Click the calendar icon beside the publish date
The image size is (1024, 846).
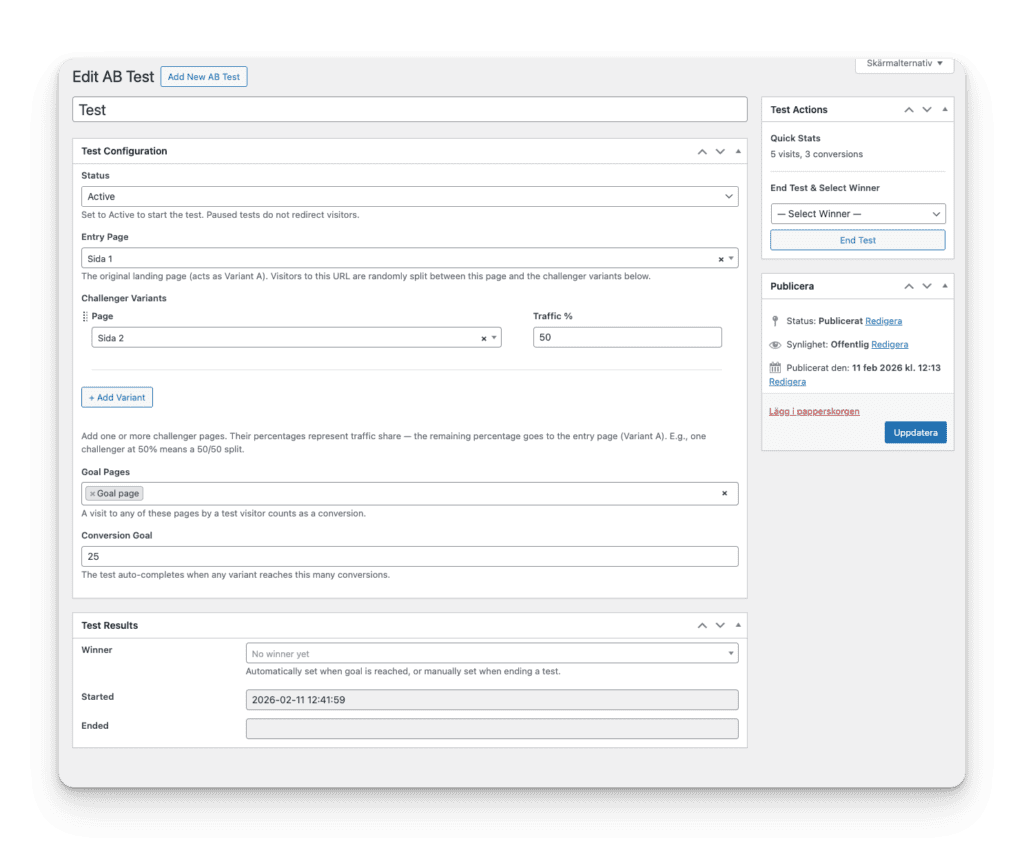tap(775, 367)
